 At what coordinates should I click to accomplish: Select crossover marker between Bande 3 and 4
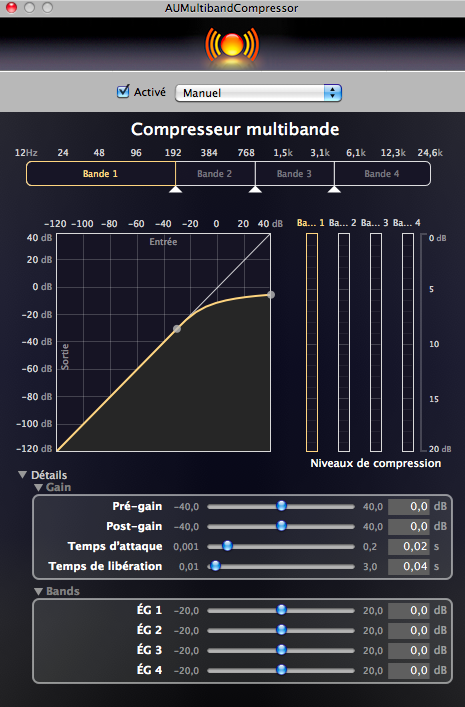click(334, 189)
